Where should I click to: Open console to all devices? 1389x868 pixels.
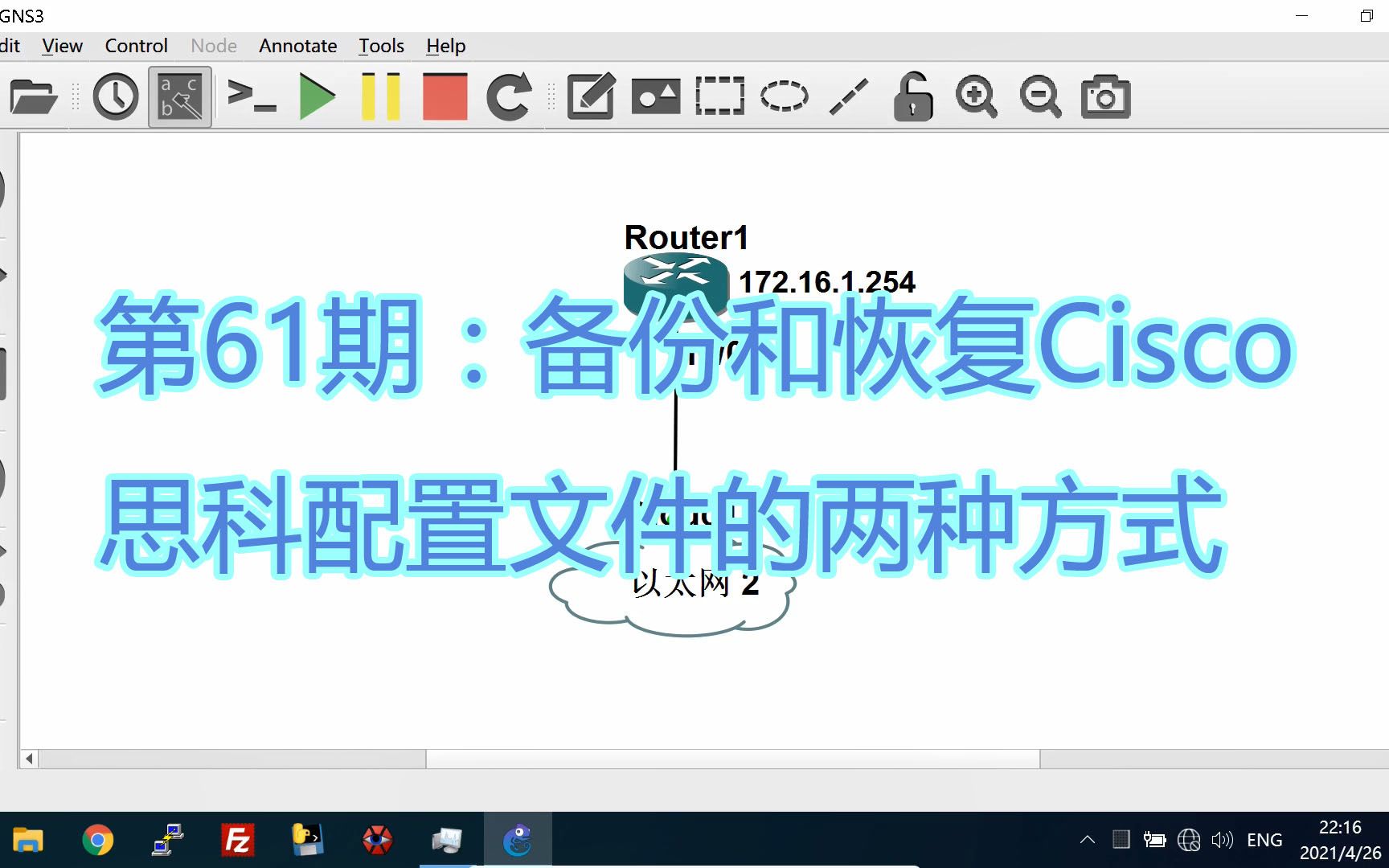[252, 96]
